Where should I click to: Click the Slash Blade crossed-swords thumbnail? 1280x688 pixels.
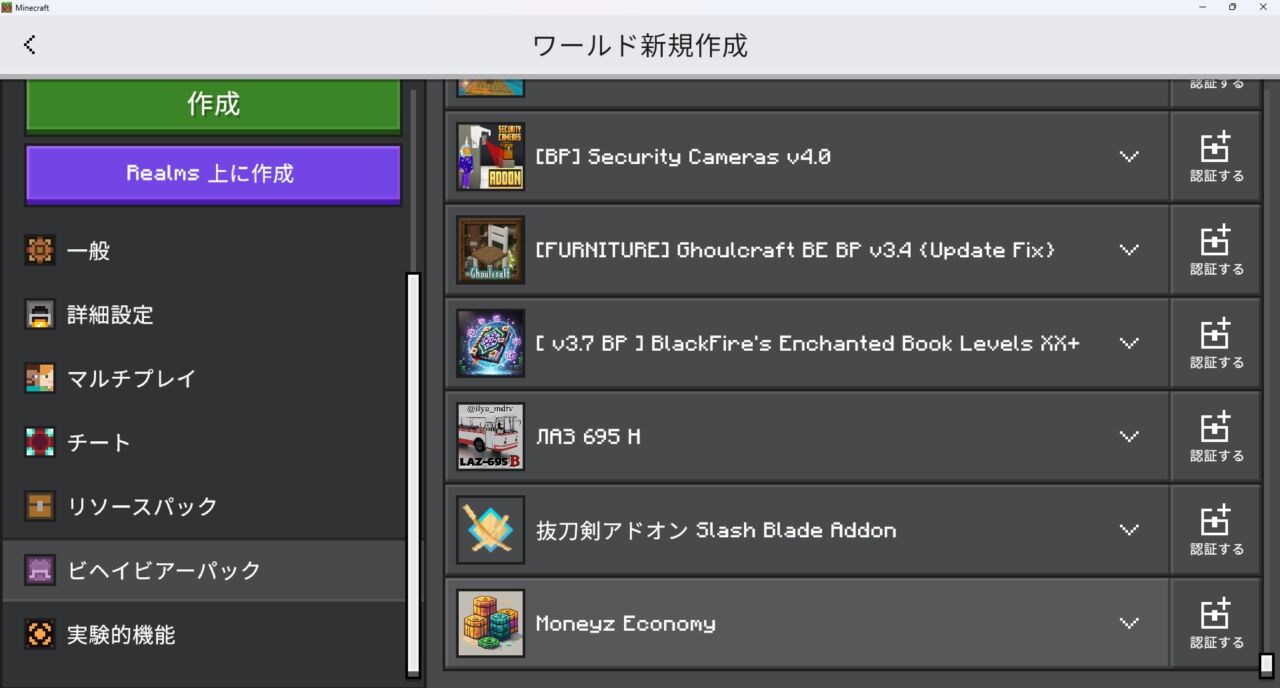tap(490, 530)
